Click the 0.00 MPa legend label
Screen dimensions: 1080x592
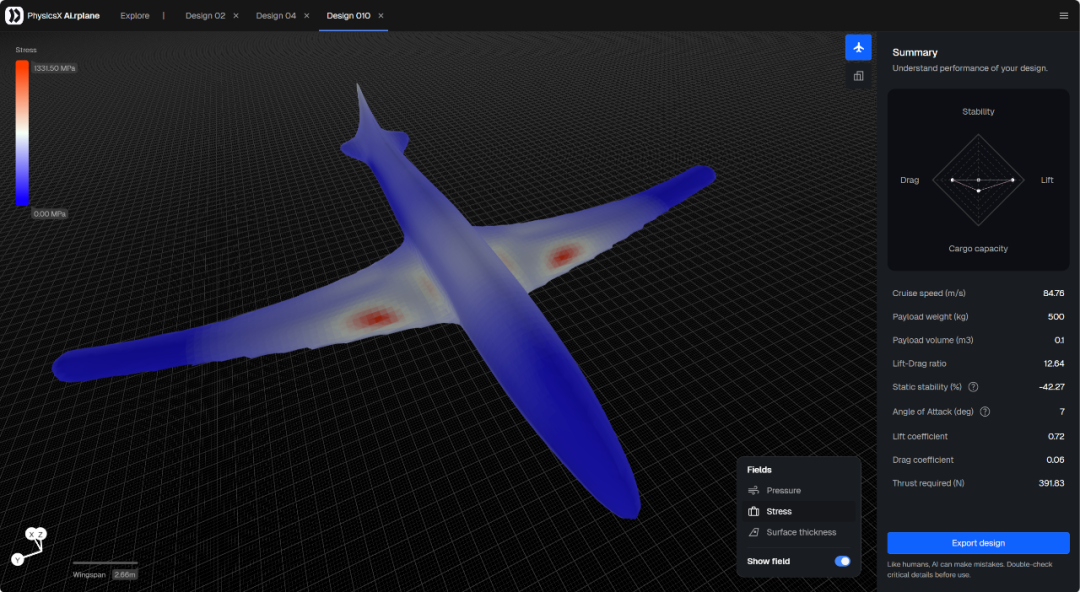(50, 214)
